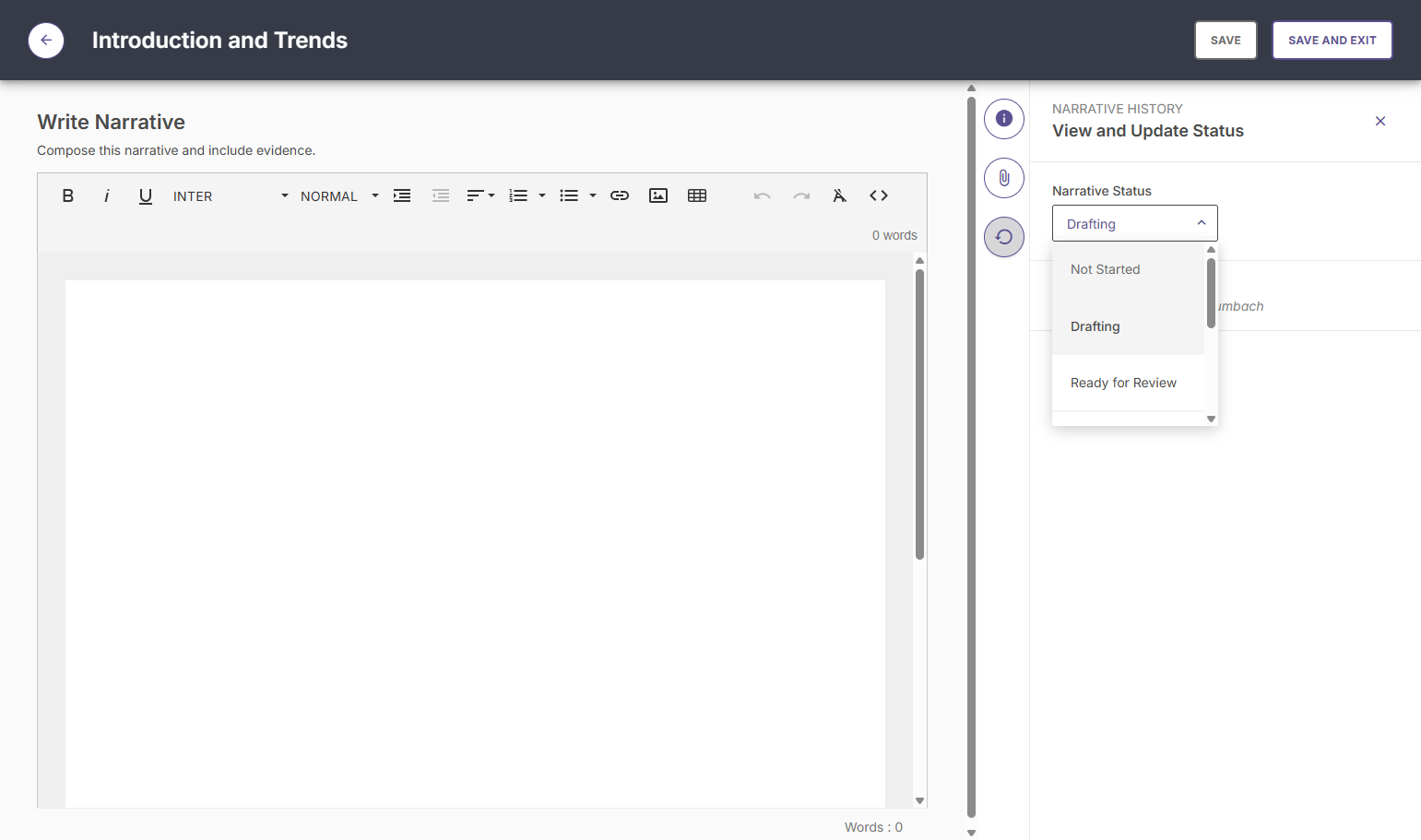The height and width of the screenshot is (840, 1421).
Task: Toggle underline formatting
Action: (146, 195)
